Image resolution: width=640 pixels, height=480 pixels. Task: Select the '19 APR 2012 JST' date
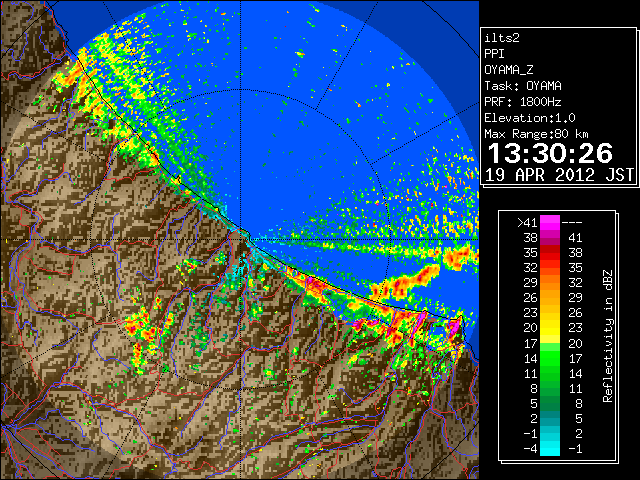click(x=560, y=175)
